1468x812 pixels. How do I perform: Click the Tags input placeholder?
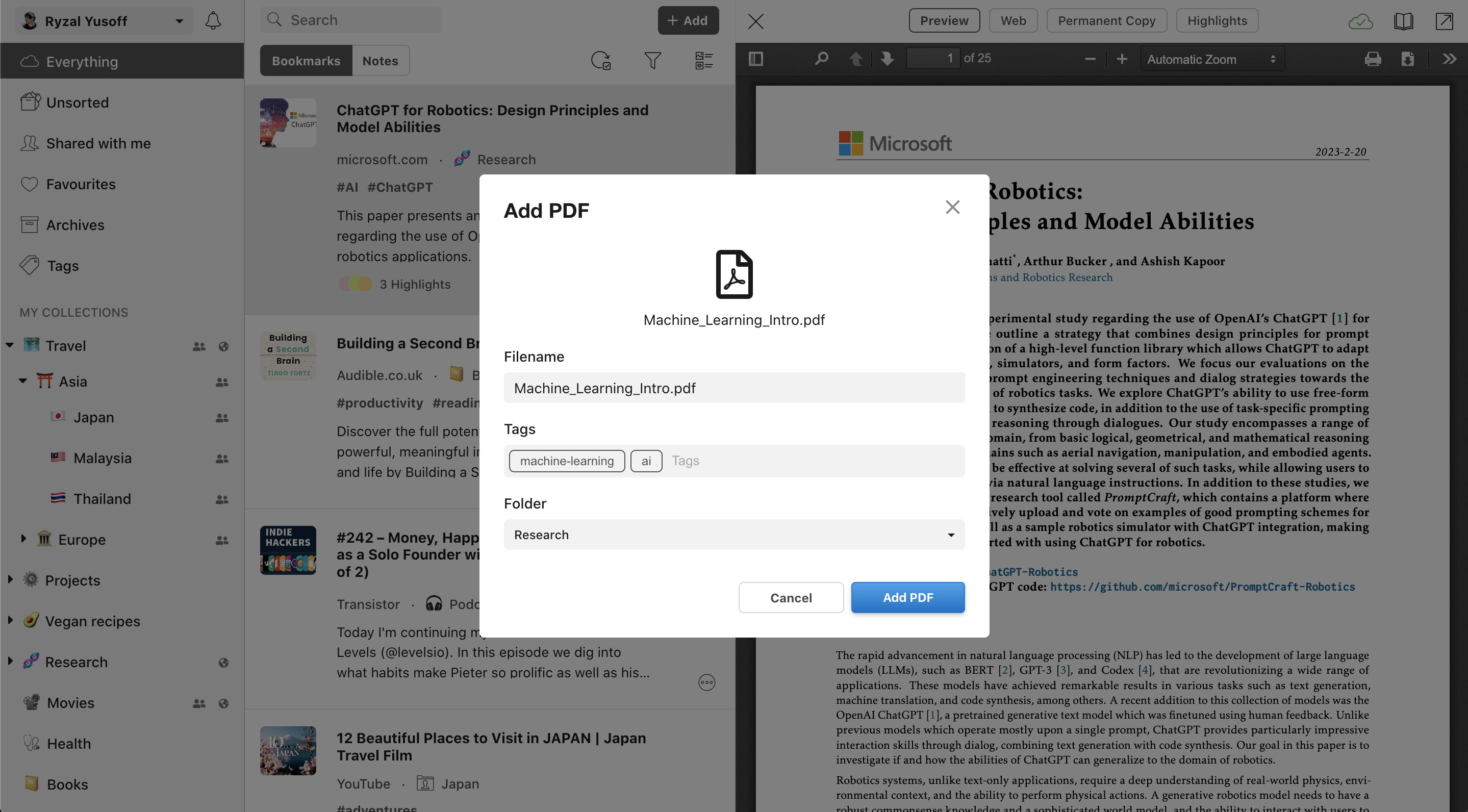pos(685,461)
